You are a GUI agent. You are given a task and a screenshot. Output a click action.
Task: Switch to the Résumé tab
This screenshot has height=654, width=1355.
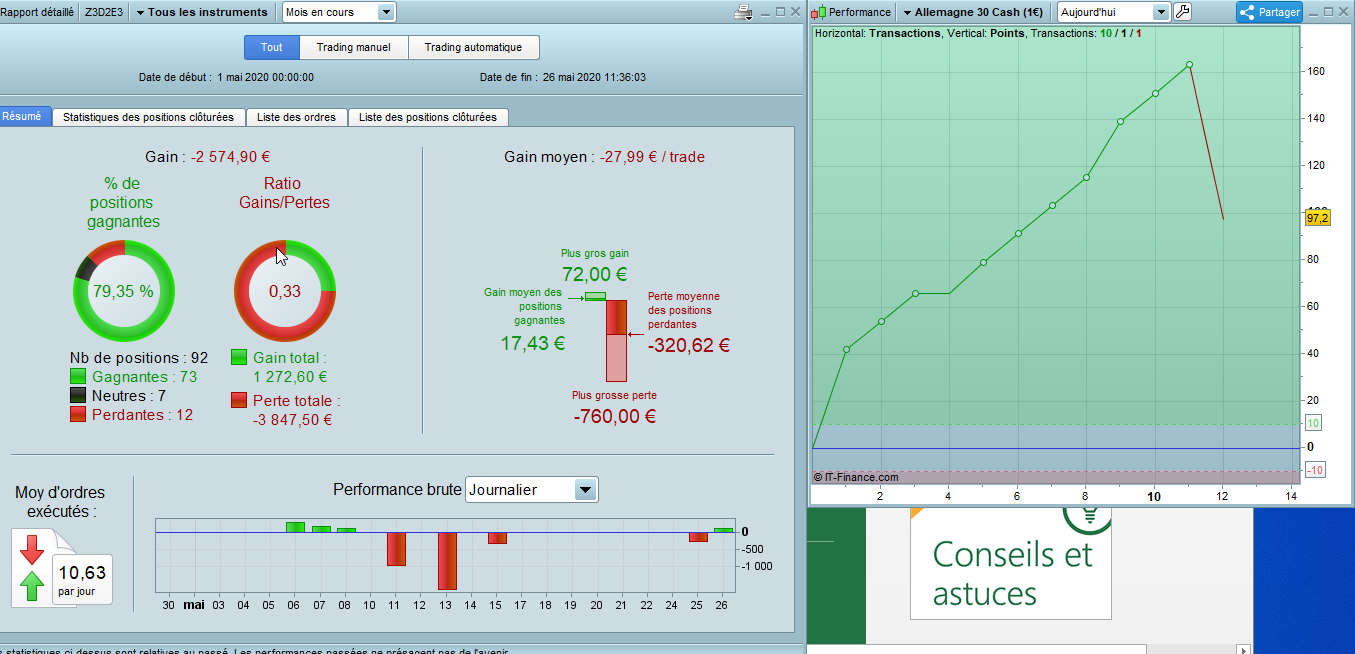tap(23, 116)
